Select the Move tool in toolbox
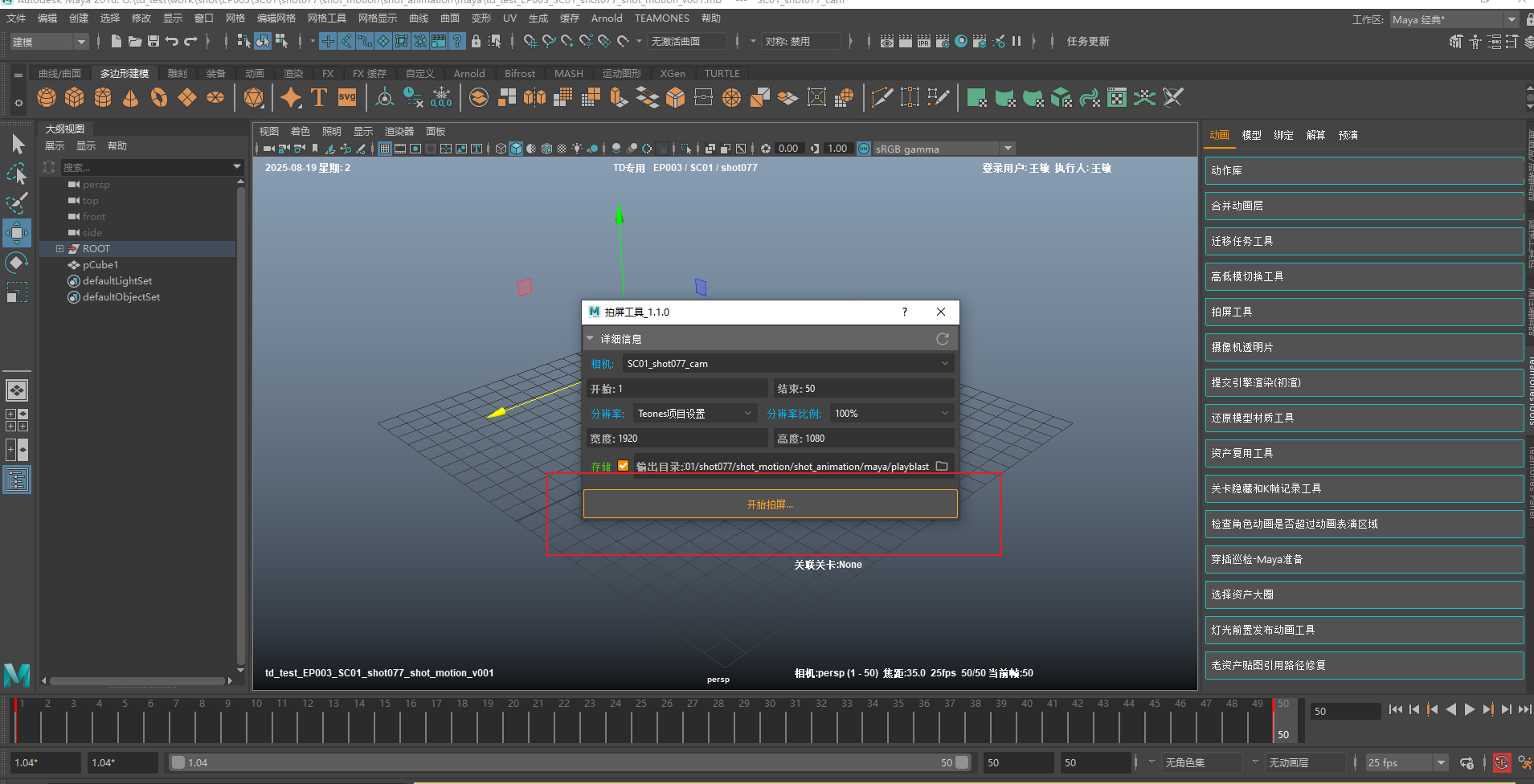 [x=17, y=233]
